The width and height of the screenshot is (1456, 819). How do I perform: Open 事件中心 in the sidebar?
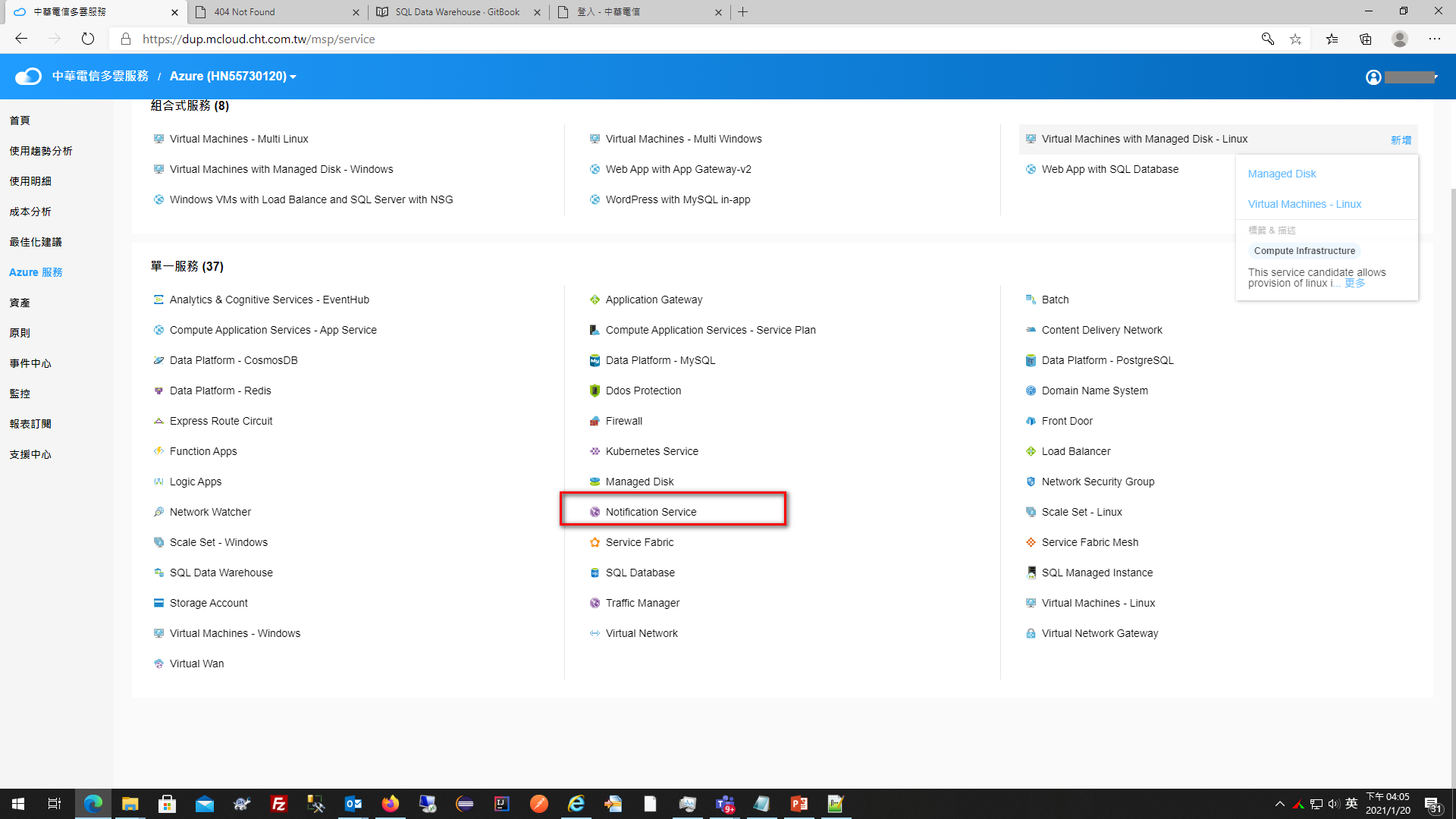30,363
